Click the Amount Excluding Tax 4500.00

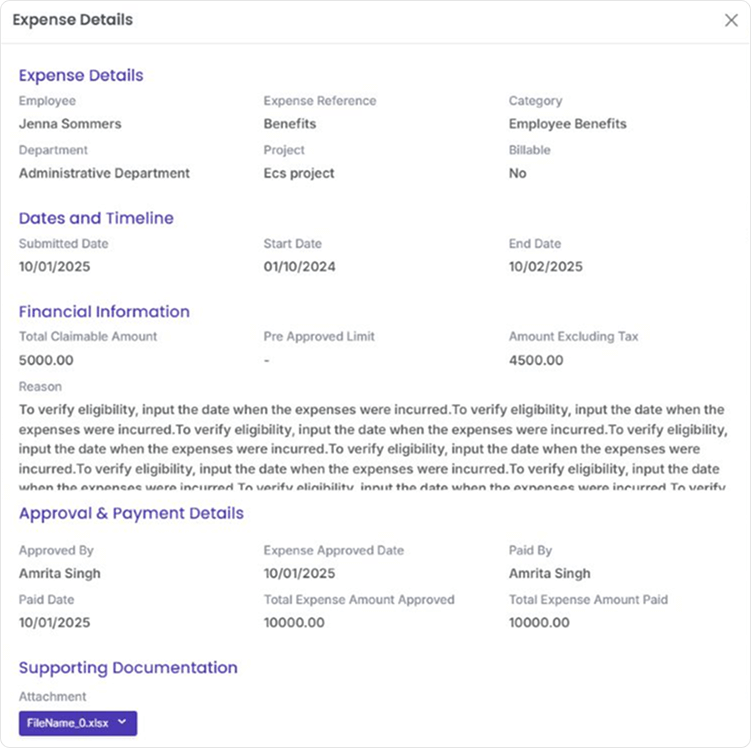click(535, 360)
